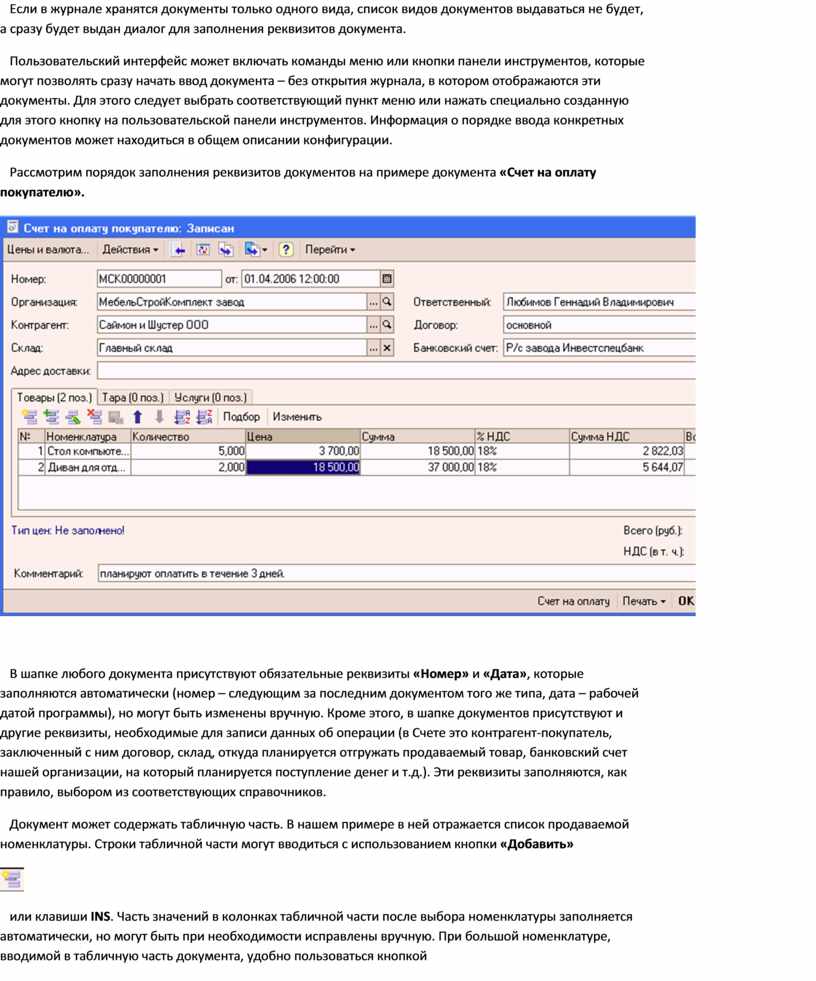
Task: Open the 'create based on' dropdown icon
Action: [255, 250]
